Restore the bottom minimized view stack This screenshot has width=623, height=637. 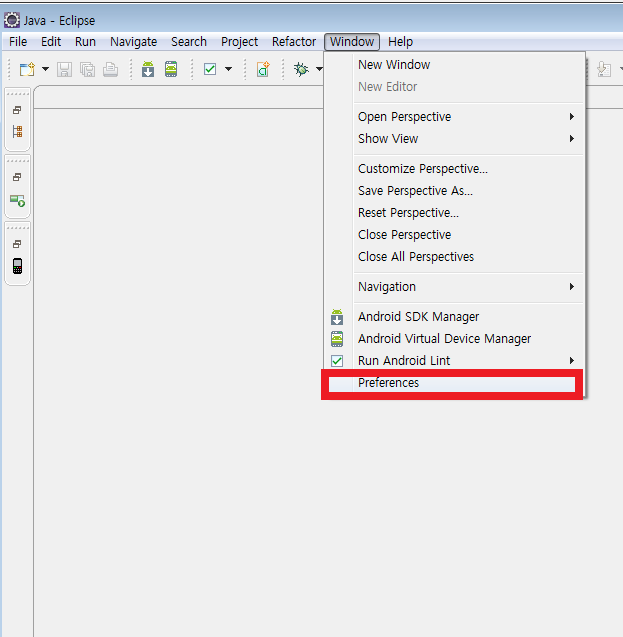17,244
